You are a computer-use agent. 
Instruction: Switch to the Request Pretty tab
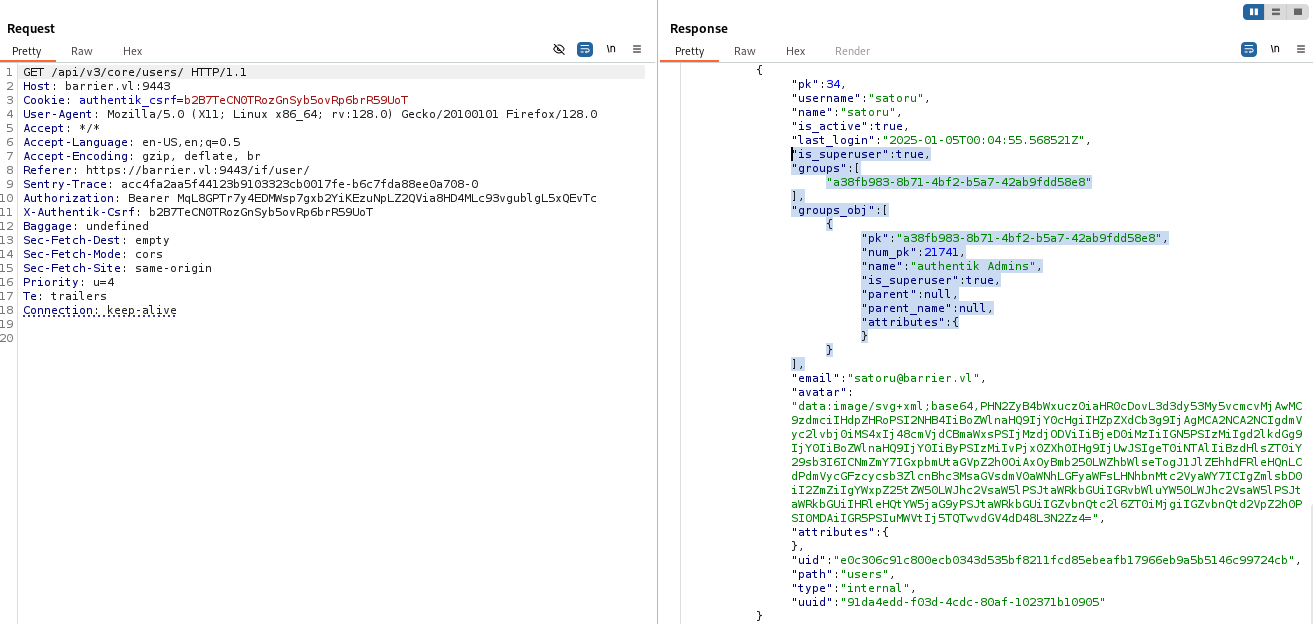27,51
